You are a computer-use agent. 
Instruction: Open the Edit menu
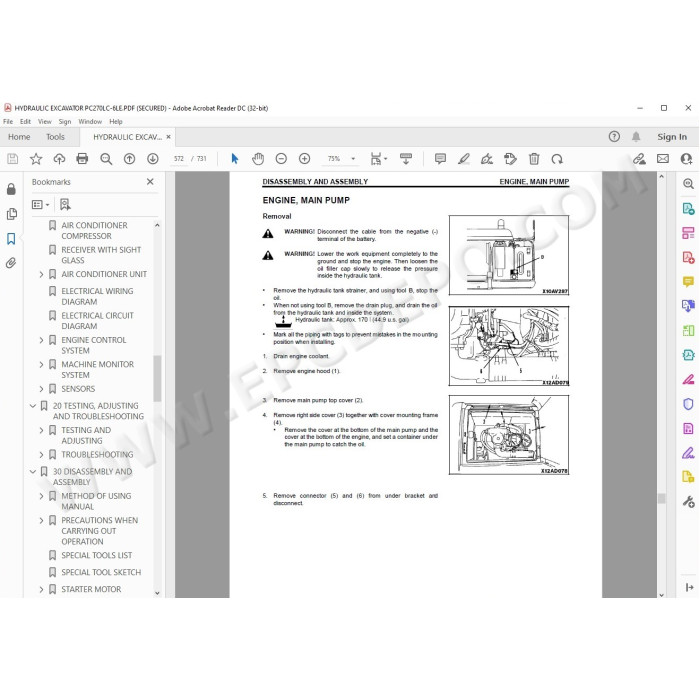(x=25, y=121)
